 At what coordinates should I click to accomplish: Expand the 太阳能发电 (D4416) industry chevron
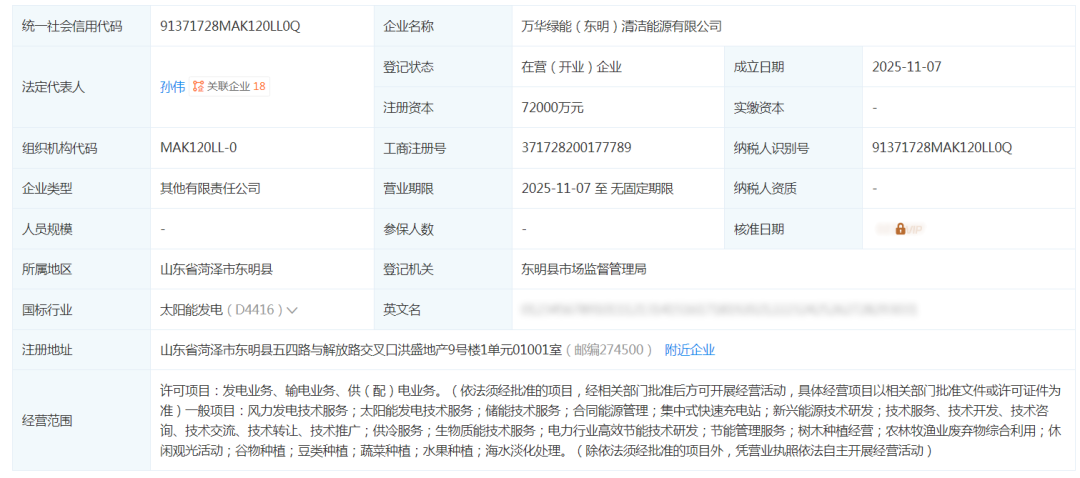coord(292,310)
